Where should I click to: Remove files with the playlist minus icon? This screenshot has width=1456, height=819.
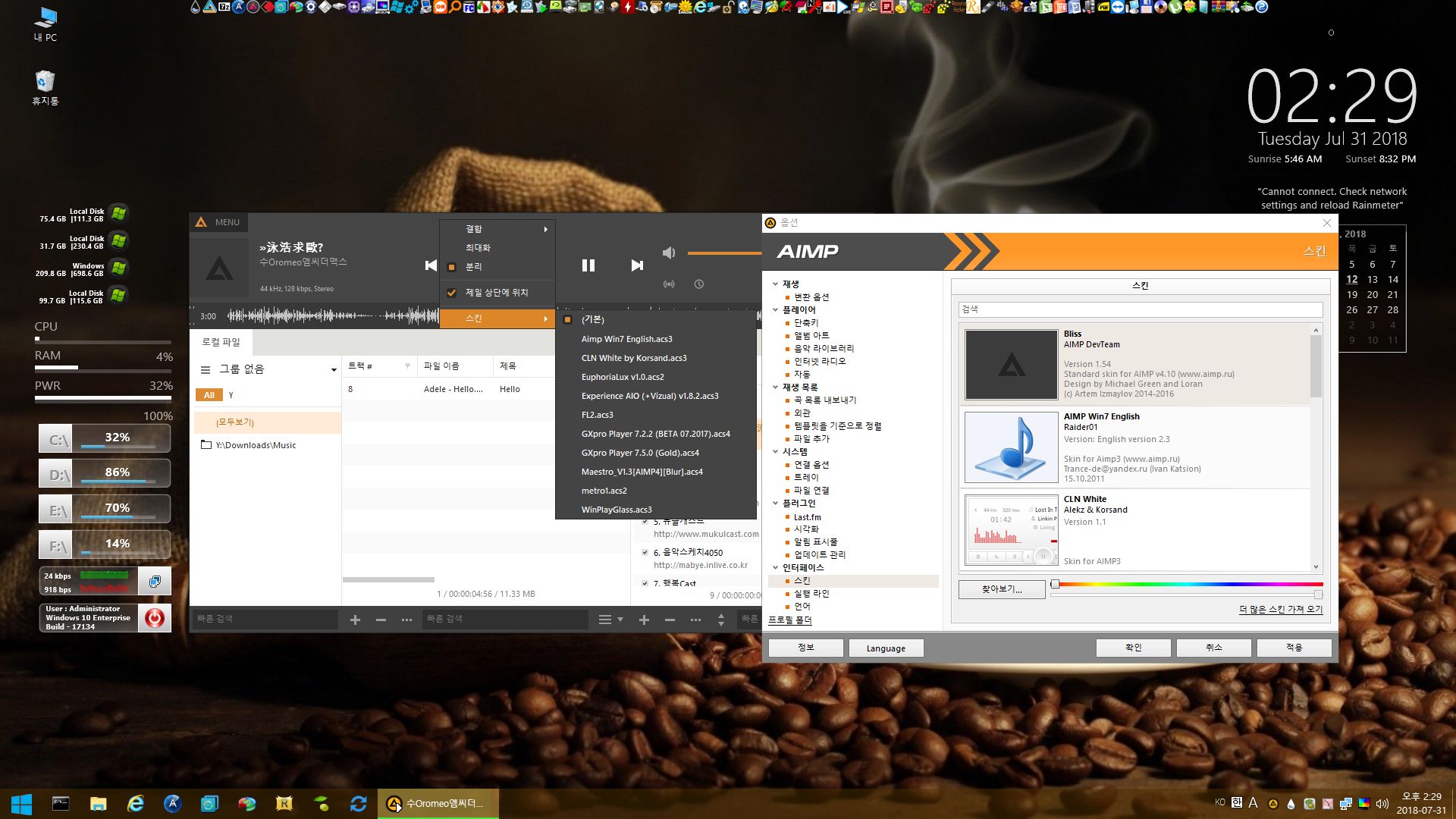(670, 620)
